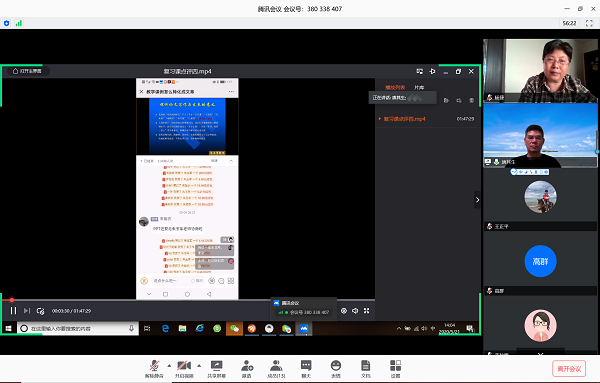Click the red progress bar position marker
600x383 pixels.
tap(12, 300)
